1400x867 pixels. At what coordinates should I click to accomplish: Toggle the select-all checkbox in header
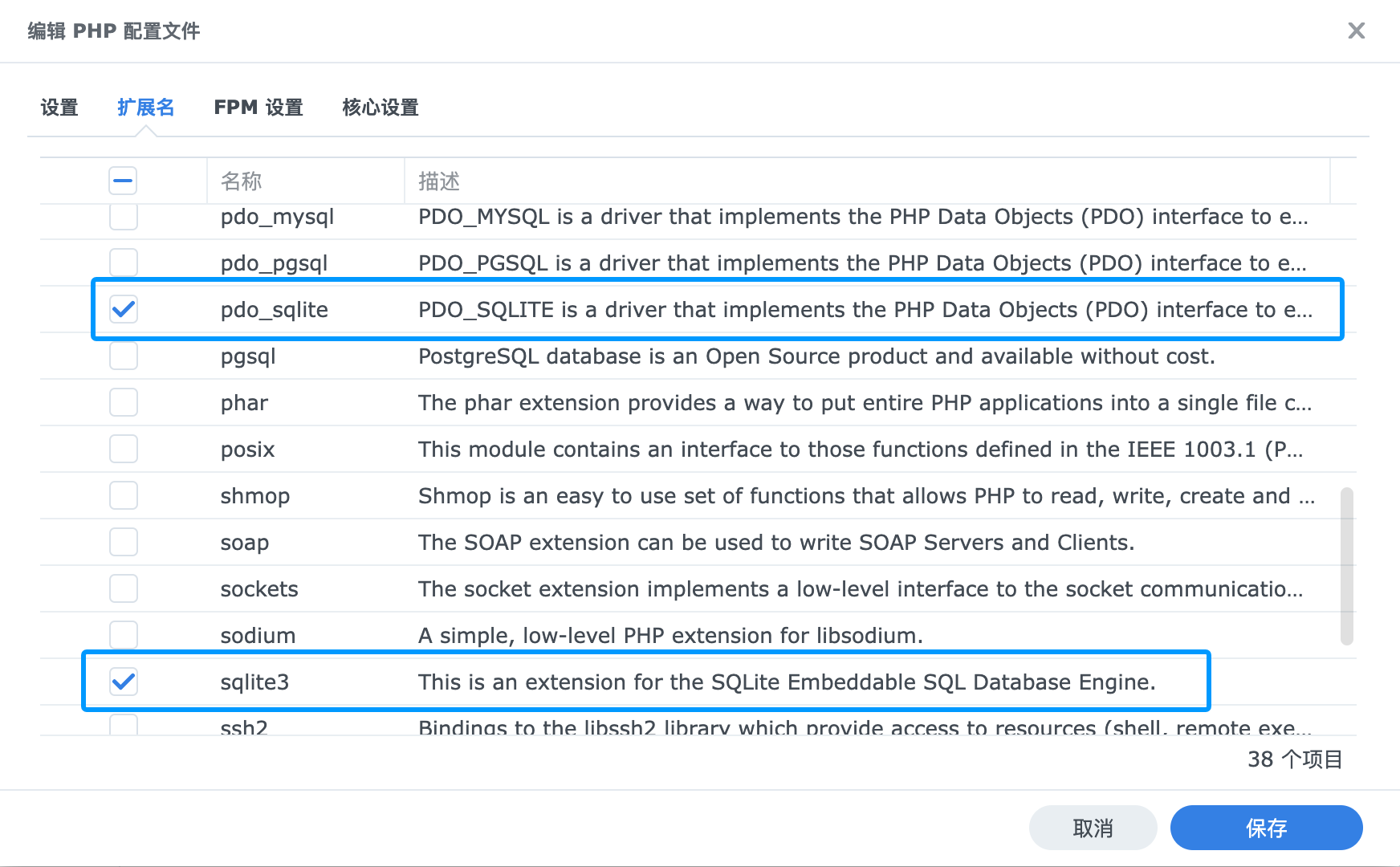[123, 181]
